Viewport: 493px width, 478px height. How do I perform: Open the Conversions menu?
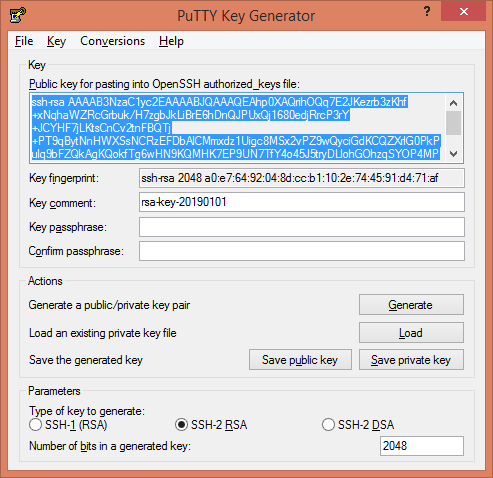(113, 41)
